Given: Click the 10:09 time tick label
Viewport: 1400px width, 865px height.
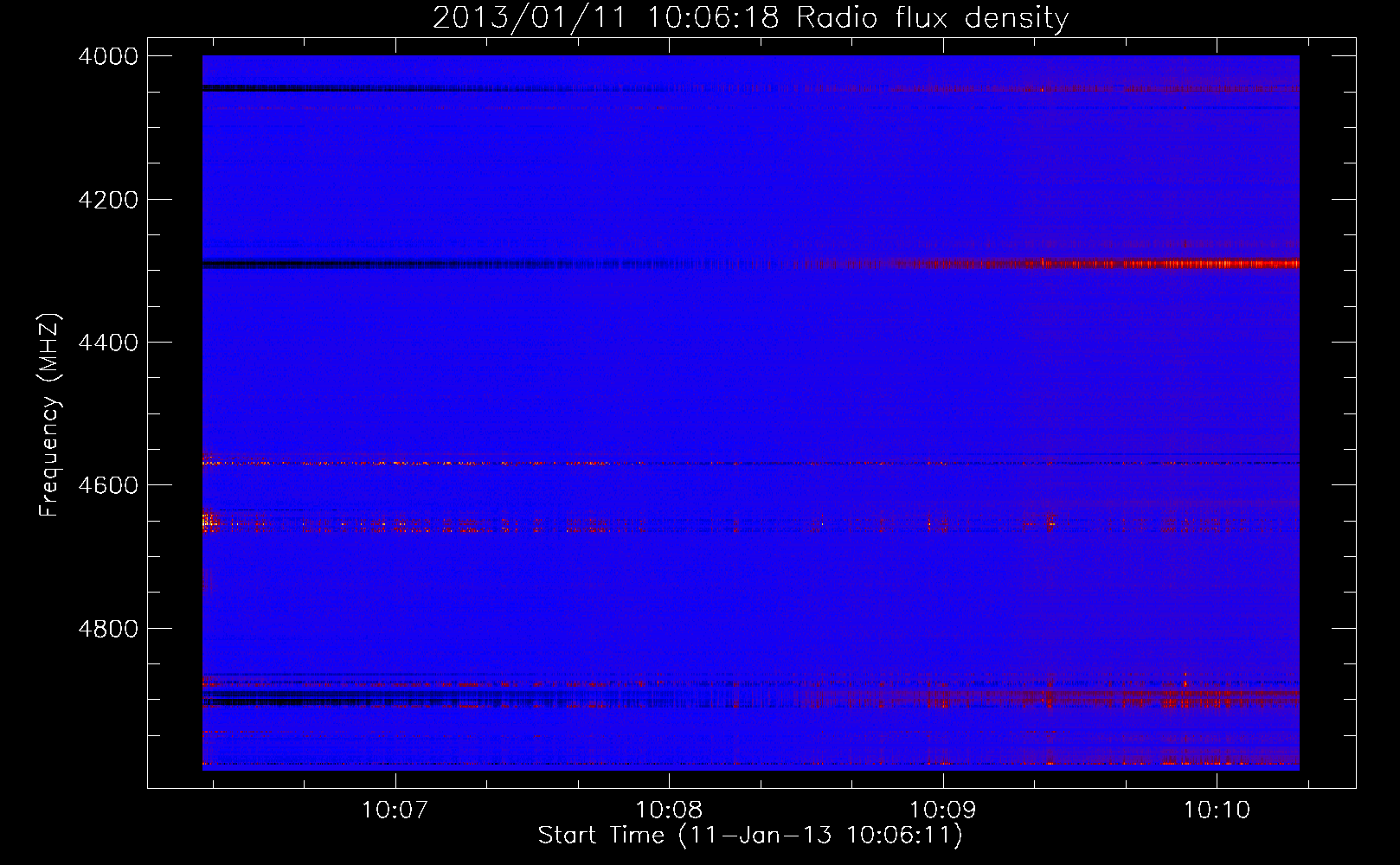Looking at the screenshot, I should click(x=943, y=811).
